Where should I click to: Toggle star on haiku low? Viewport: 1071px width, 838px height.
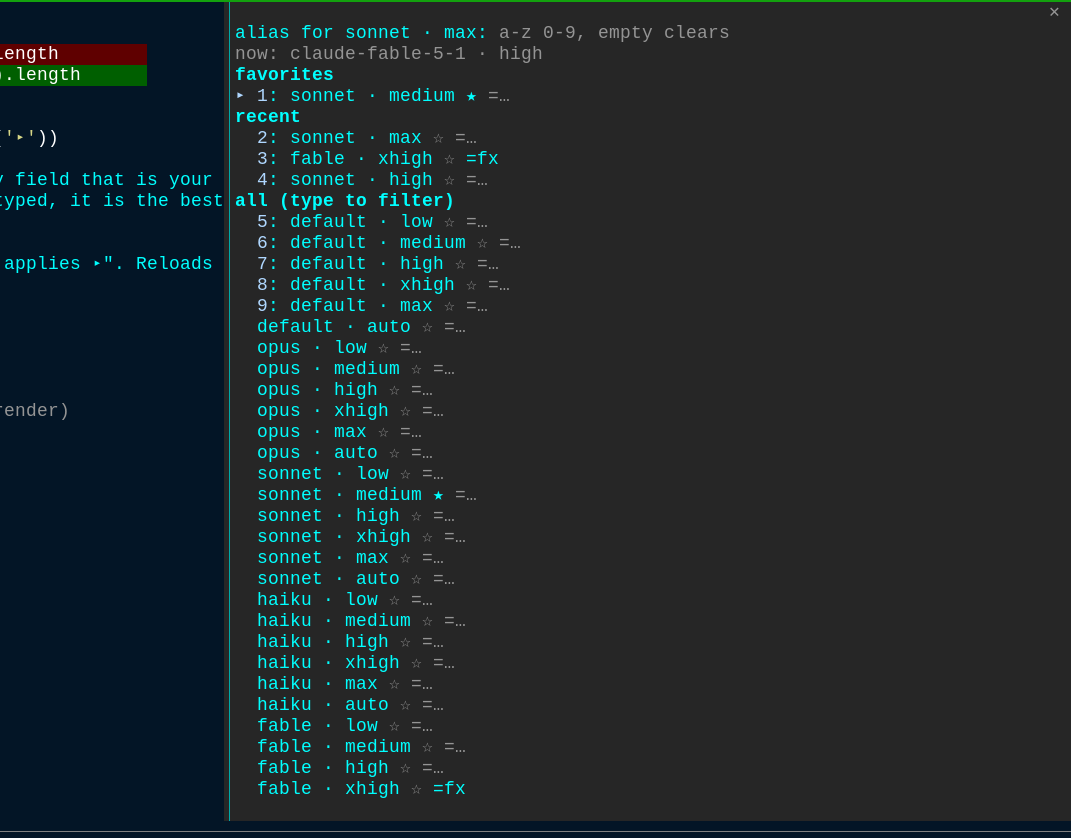[394, 600]
